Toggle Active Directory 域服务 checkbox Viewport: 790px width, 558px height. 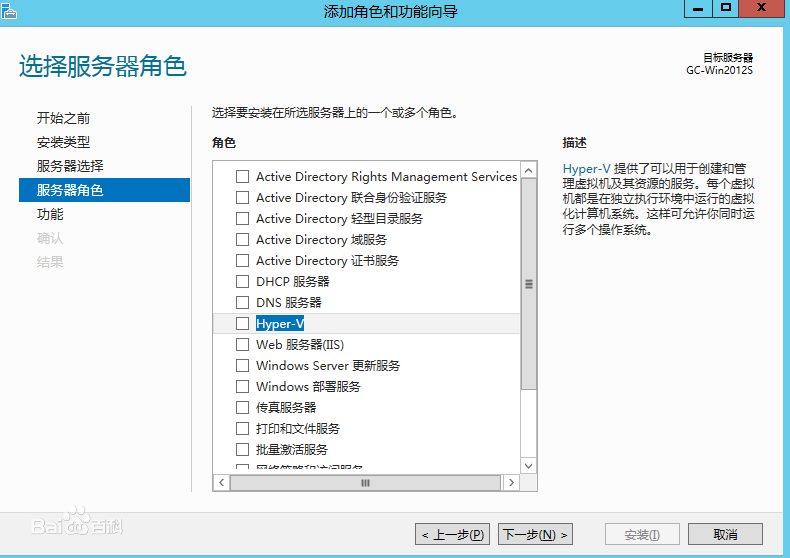click(x=242, y=240)
